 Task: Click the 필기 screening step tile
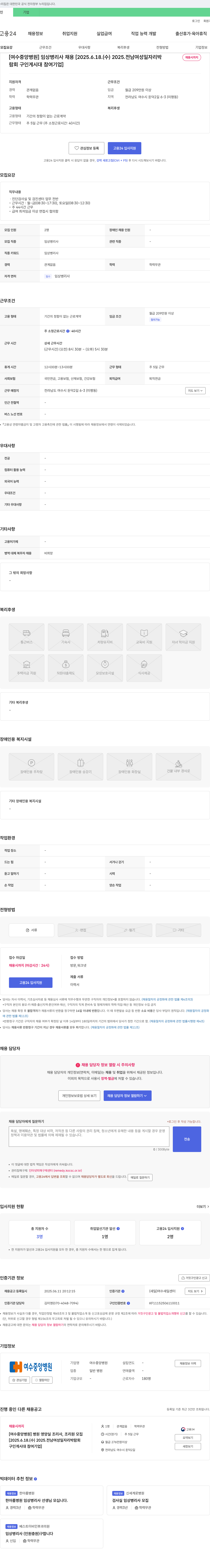[129, 930]
